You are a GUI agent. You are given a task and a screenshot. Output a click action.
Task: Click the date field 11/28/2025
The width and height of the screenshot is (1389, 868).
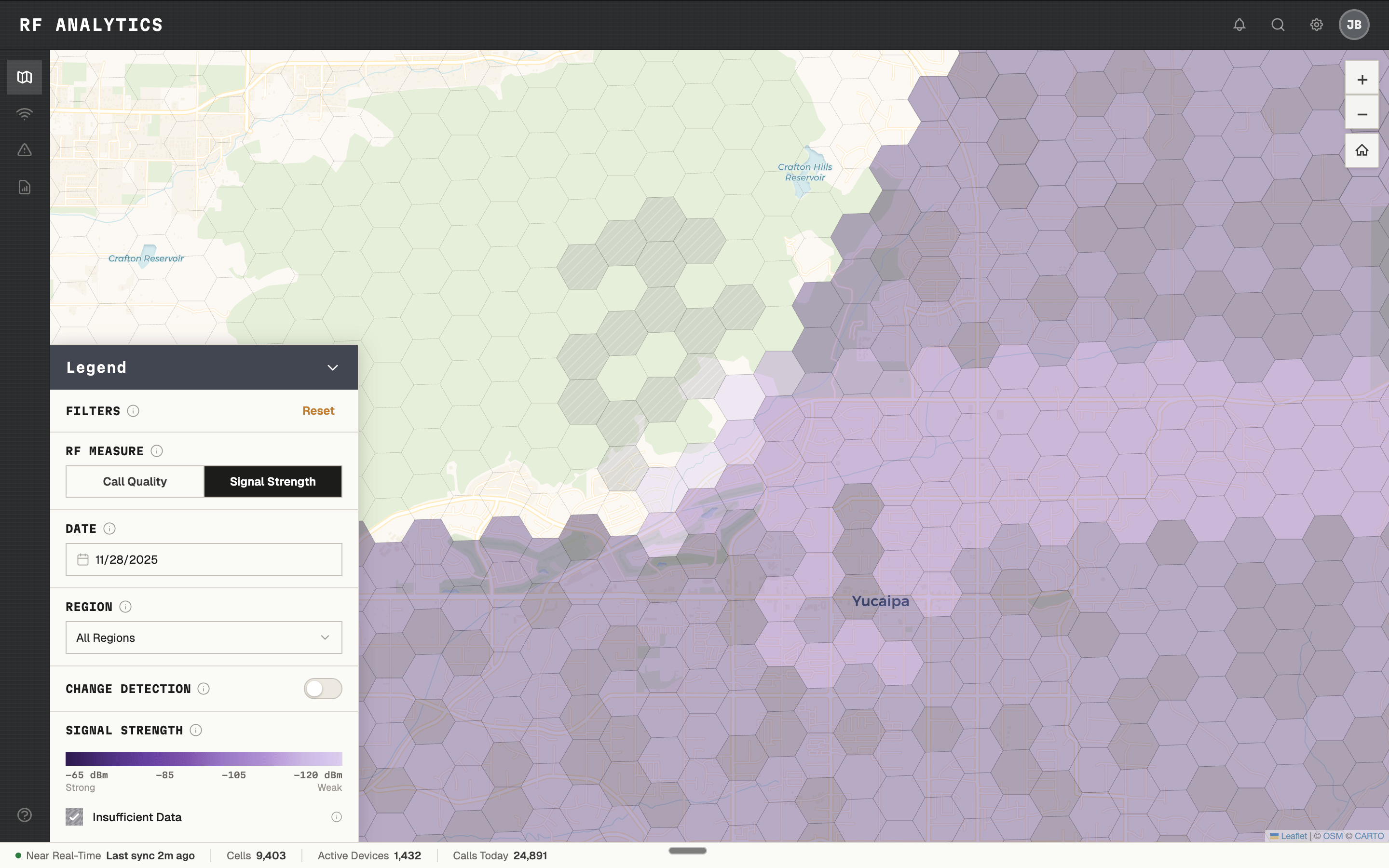[x=204, y=559]
